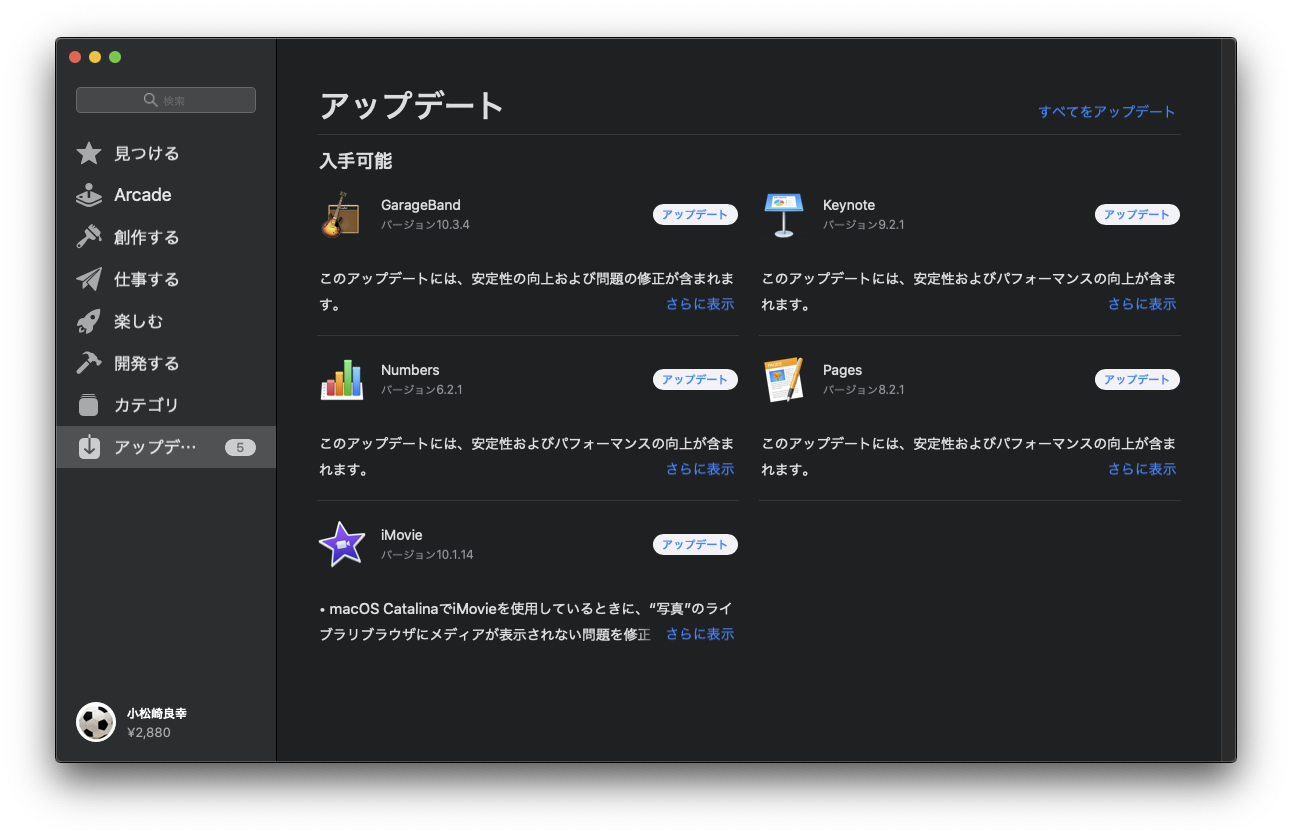The width and height of the screenshot is (1292, 836).
Task: Open the Arcade sidebar section
Action: [x=166, y=195]
